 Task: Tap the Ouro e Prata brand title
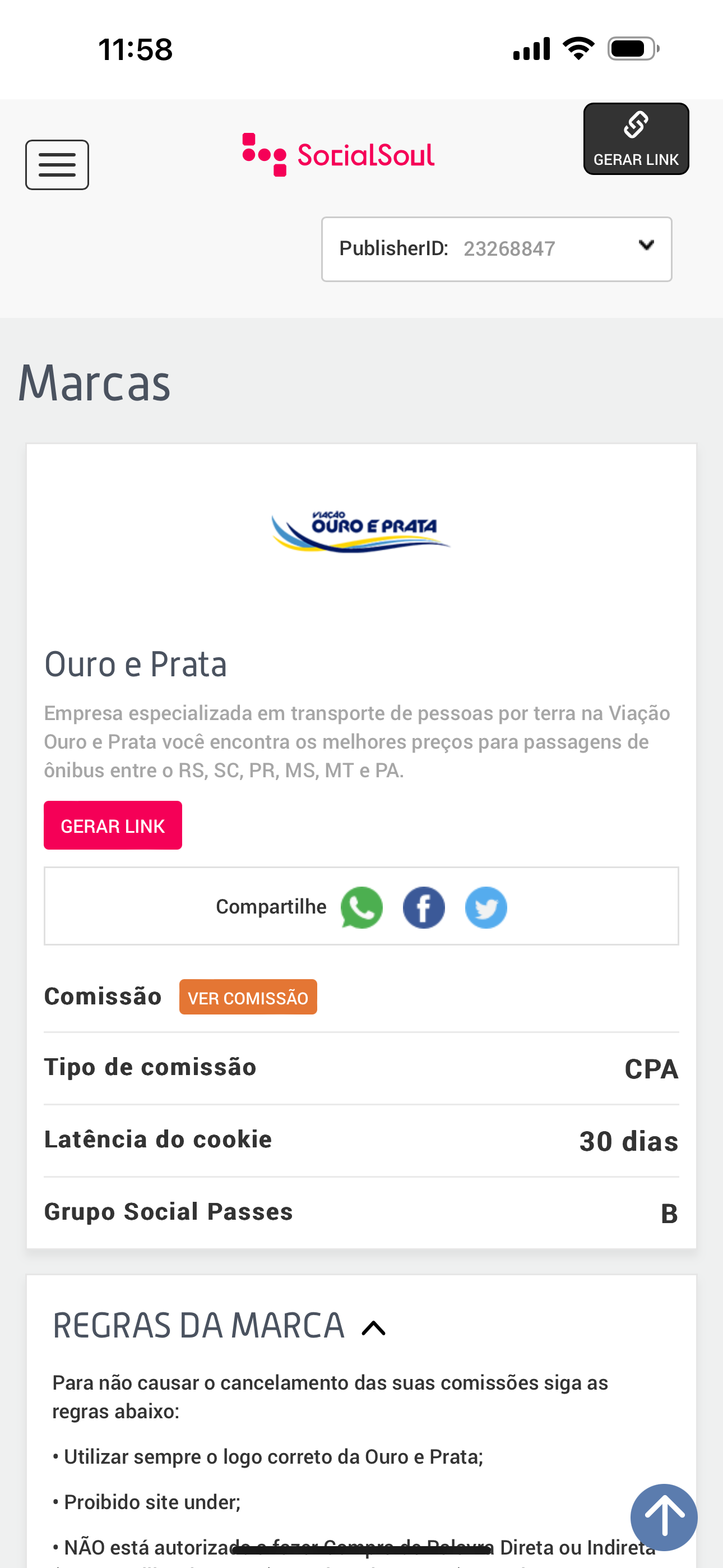[x=135, y=663]
